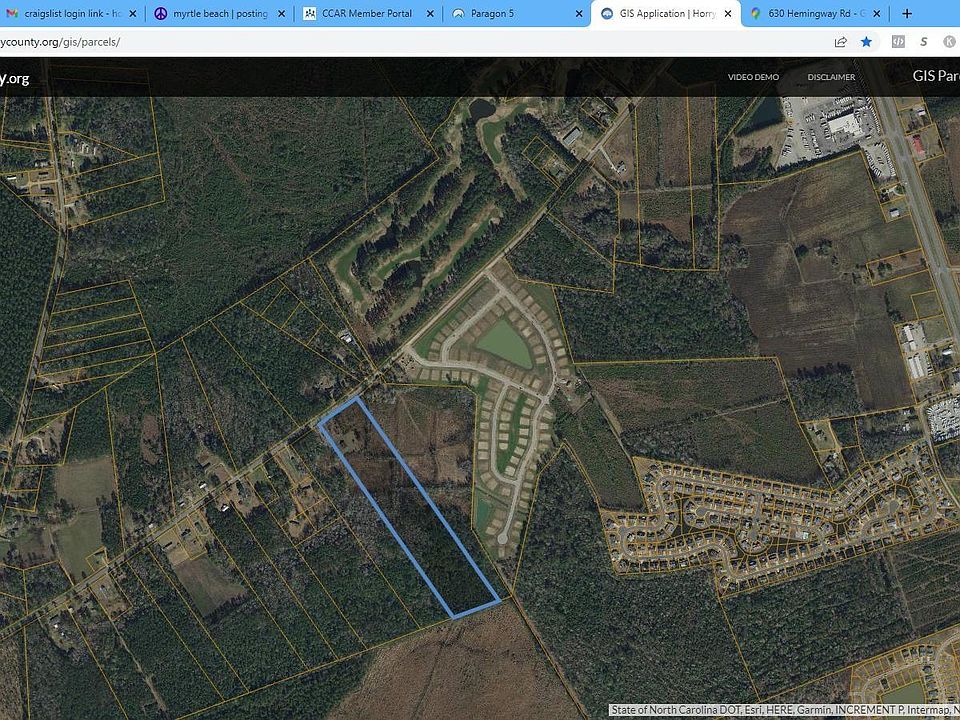Select the GIS Application Horry tab

[667, 13]
